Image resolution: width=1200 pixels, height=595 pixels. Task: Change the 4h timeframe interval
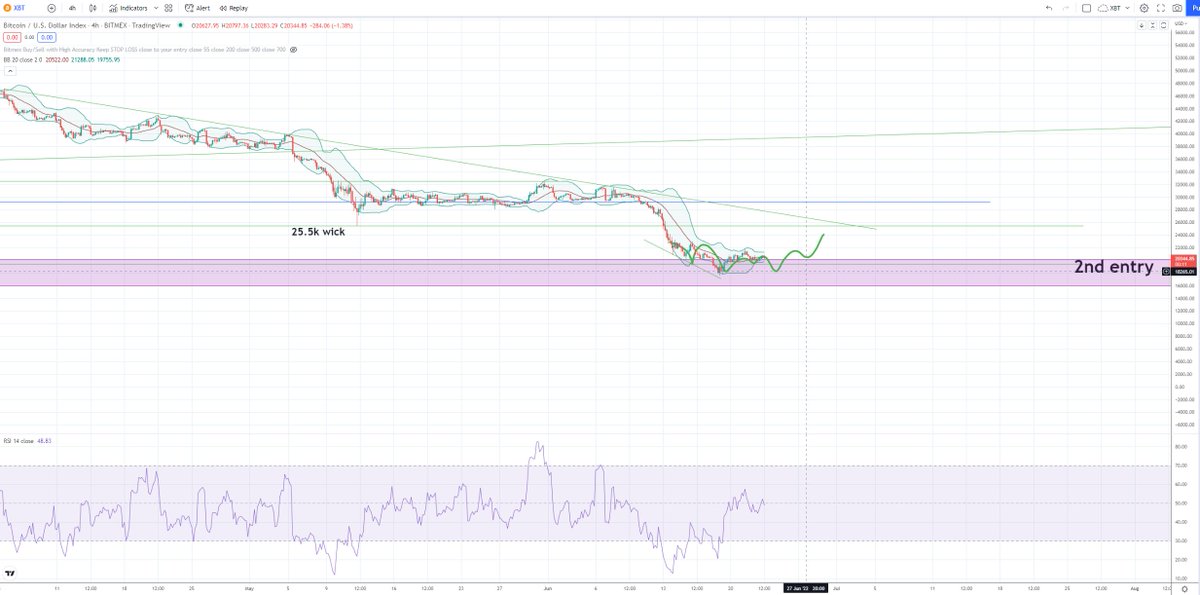coord(72,8)
